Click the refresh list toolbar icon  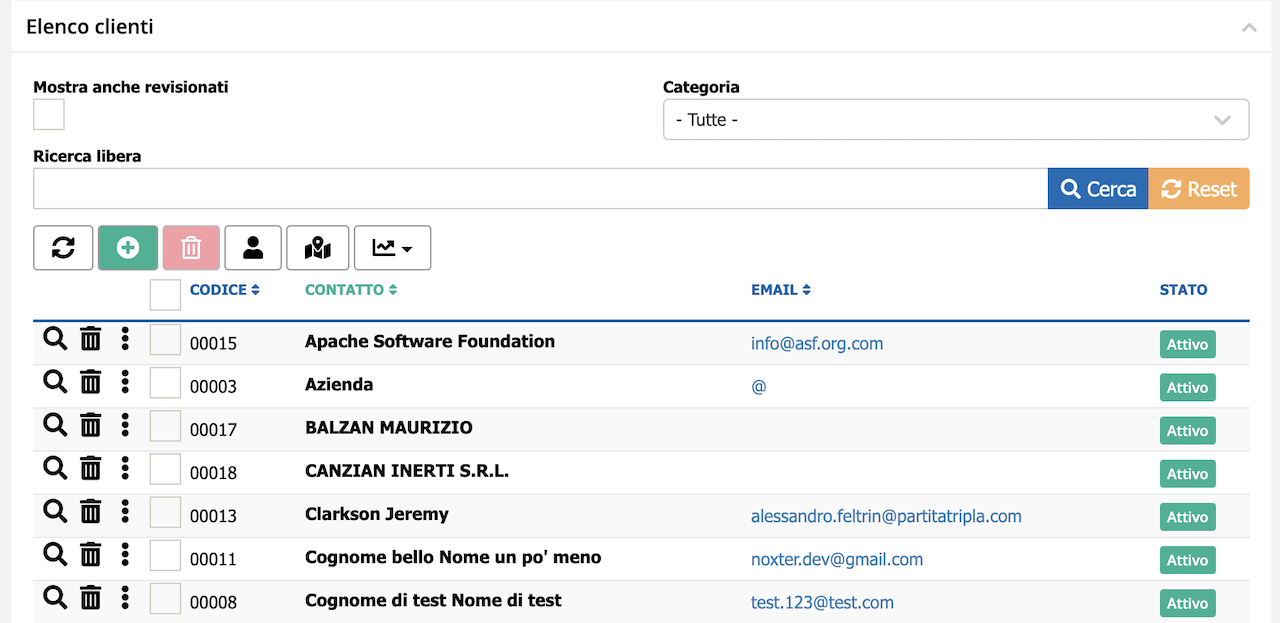63,248
